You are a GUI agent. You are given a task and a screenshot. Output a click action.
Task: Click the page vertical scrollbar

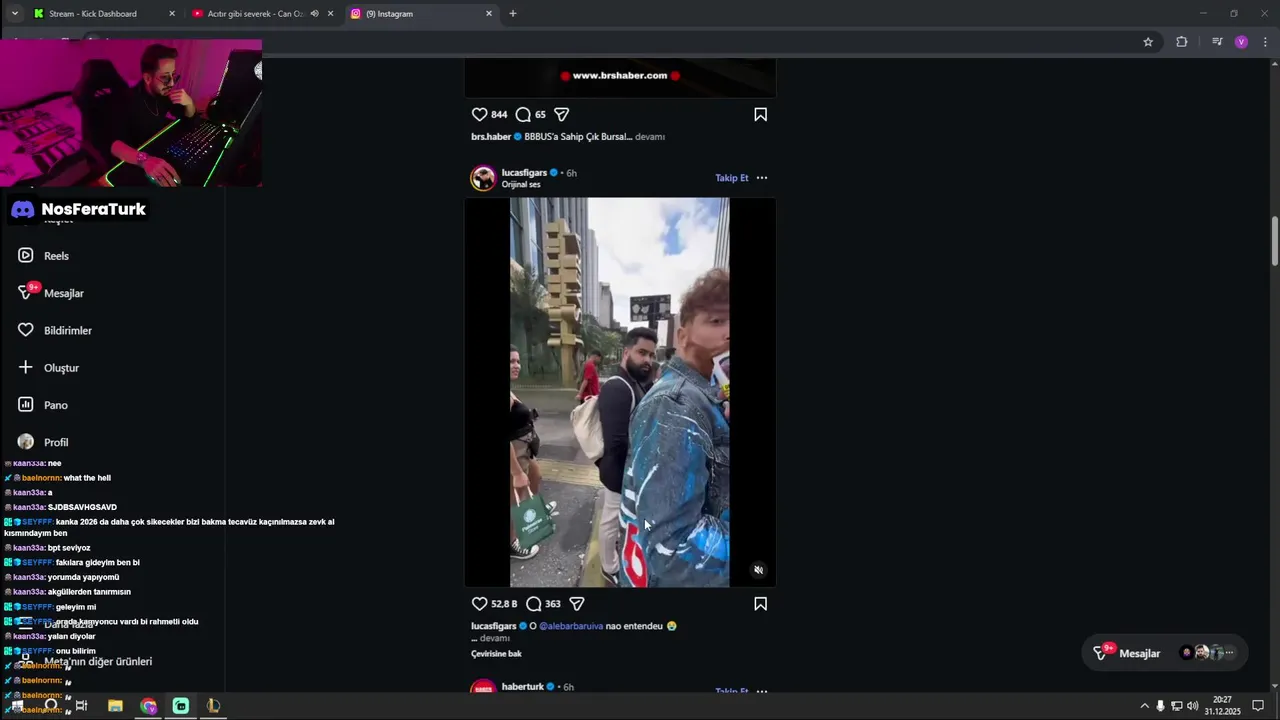(1275, 241)
